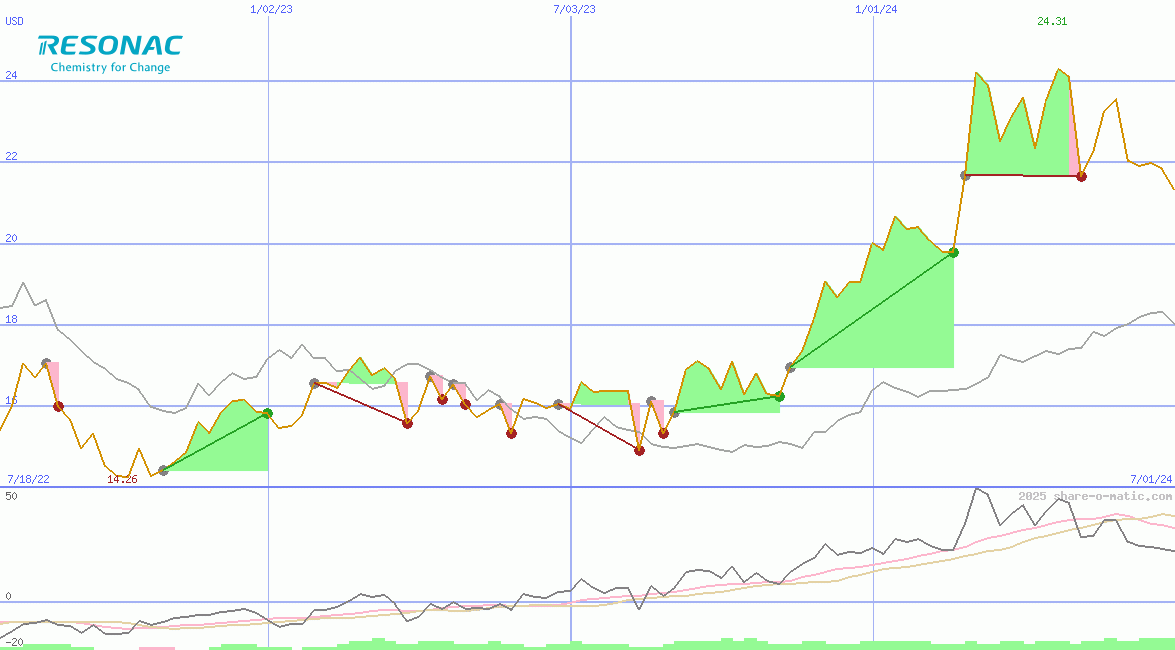
Task: Click gray marker starting the flat line near 22
Action: click(965, 175)
